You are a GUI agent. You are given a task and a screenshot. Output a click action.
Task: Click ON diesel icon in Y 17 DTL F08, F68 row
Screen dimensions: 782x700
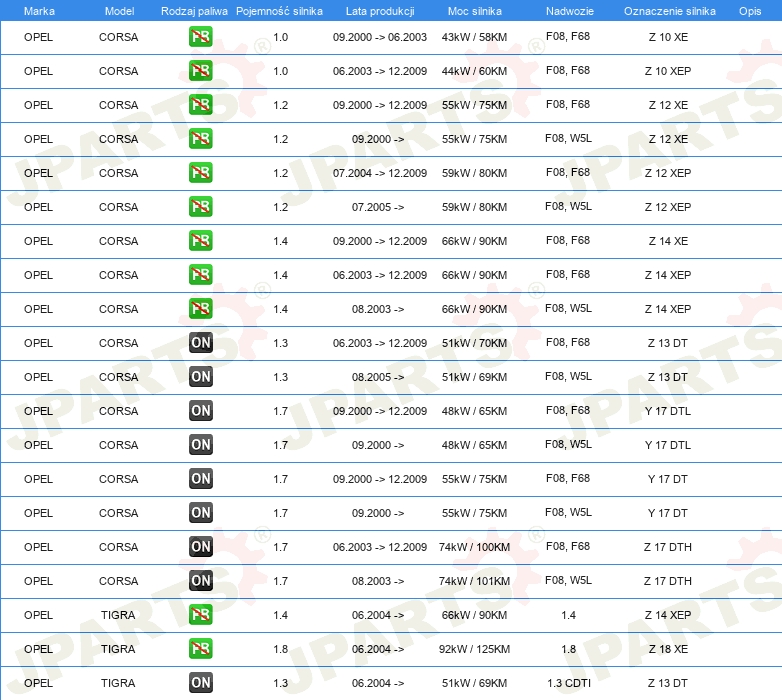click(x=200, y=411)
